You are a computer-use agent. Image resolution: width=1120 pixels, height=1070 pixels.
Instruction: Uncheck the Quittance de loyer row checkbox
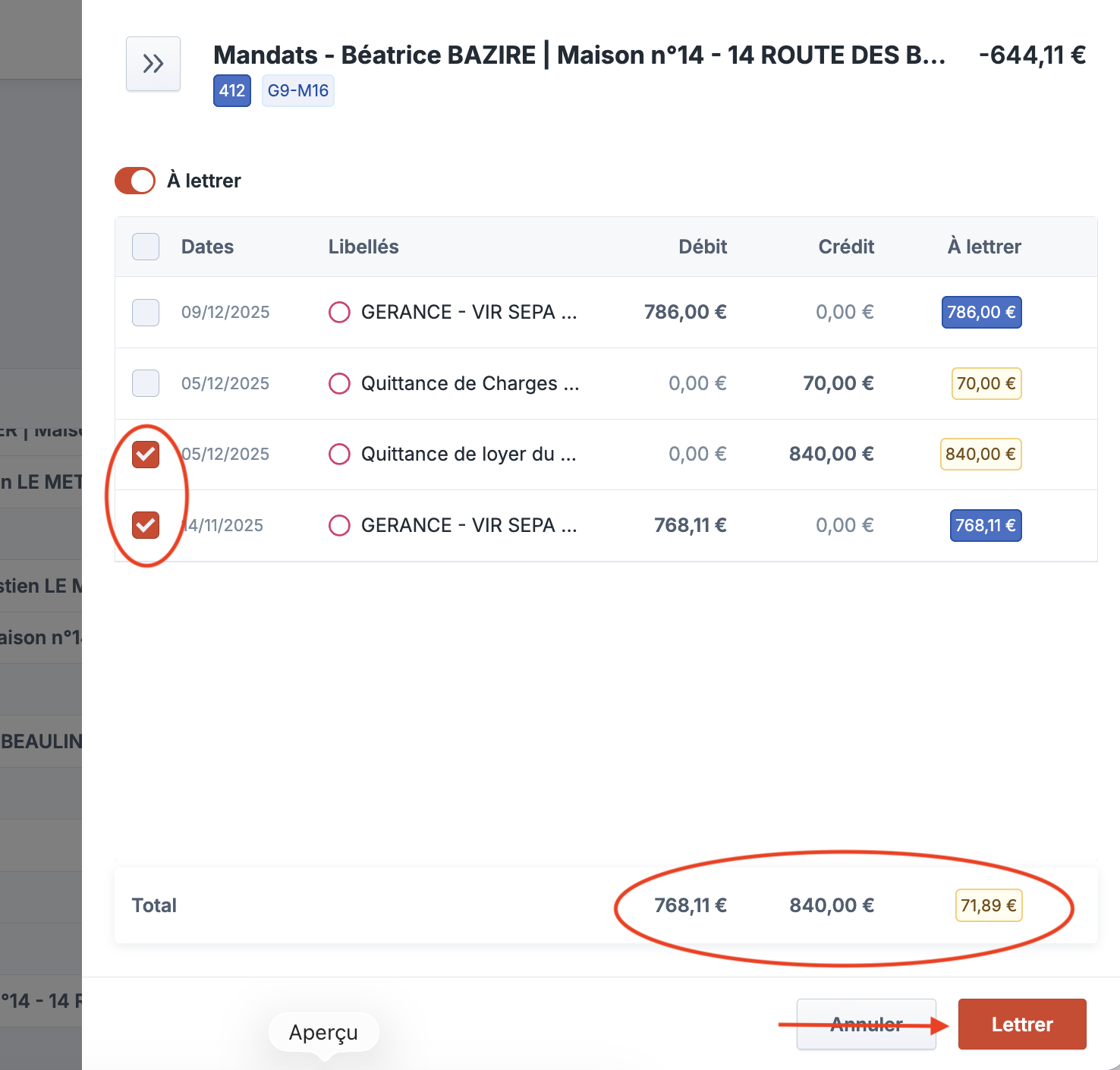(x=146, y=455)
